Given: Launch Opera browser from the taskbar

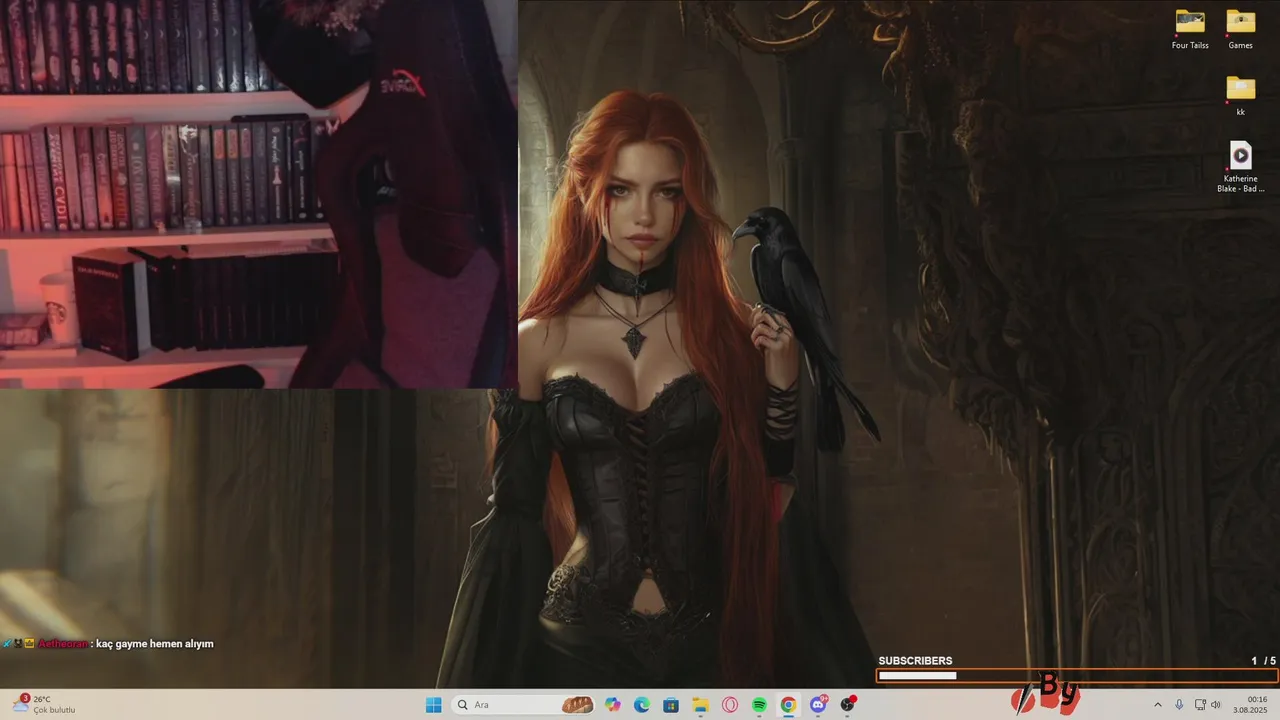Looking at the screenshot, I should coord(730,705).
